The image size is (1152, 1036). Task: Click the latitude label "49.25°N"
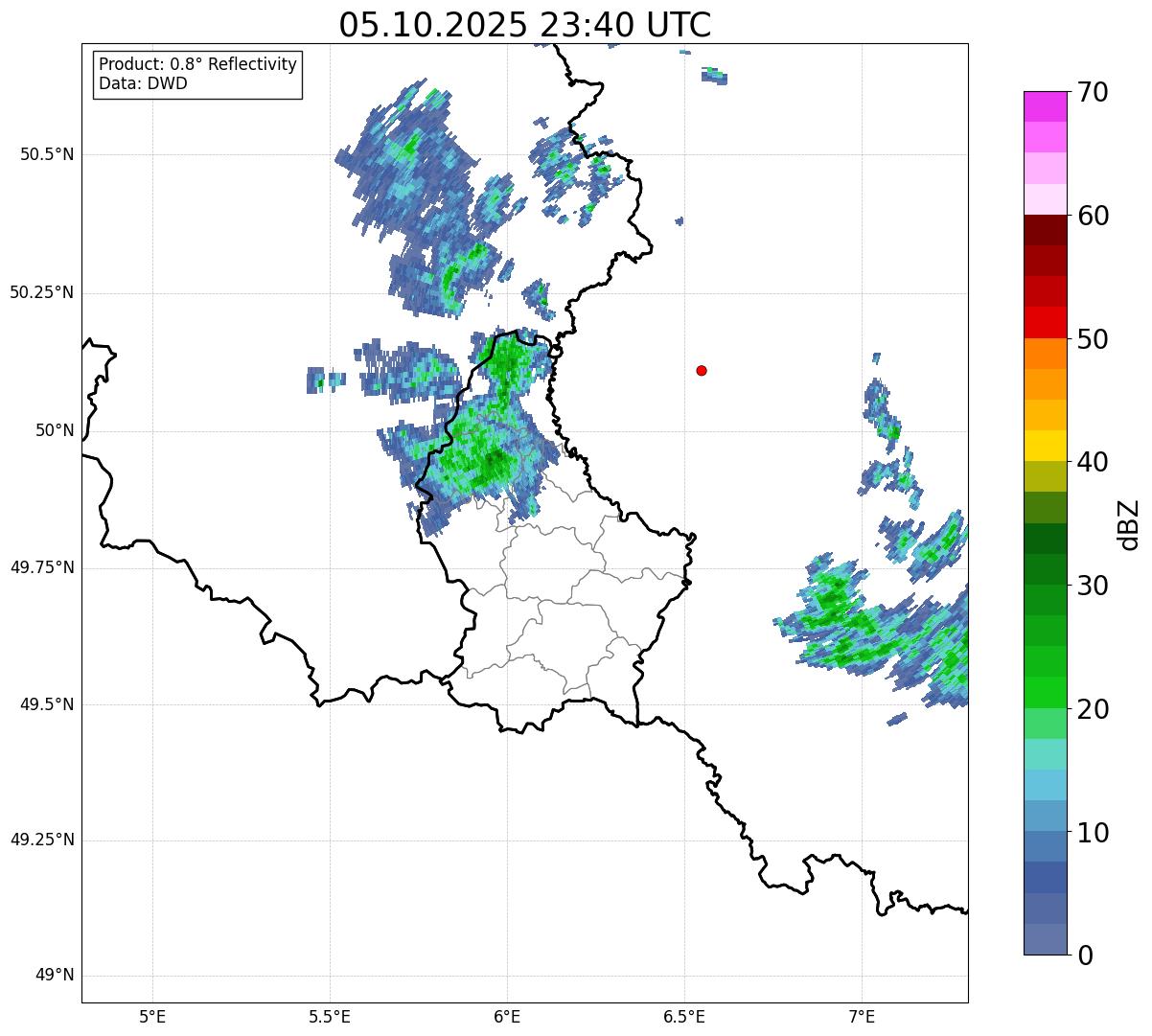click(42, 840)
